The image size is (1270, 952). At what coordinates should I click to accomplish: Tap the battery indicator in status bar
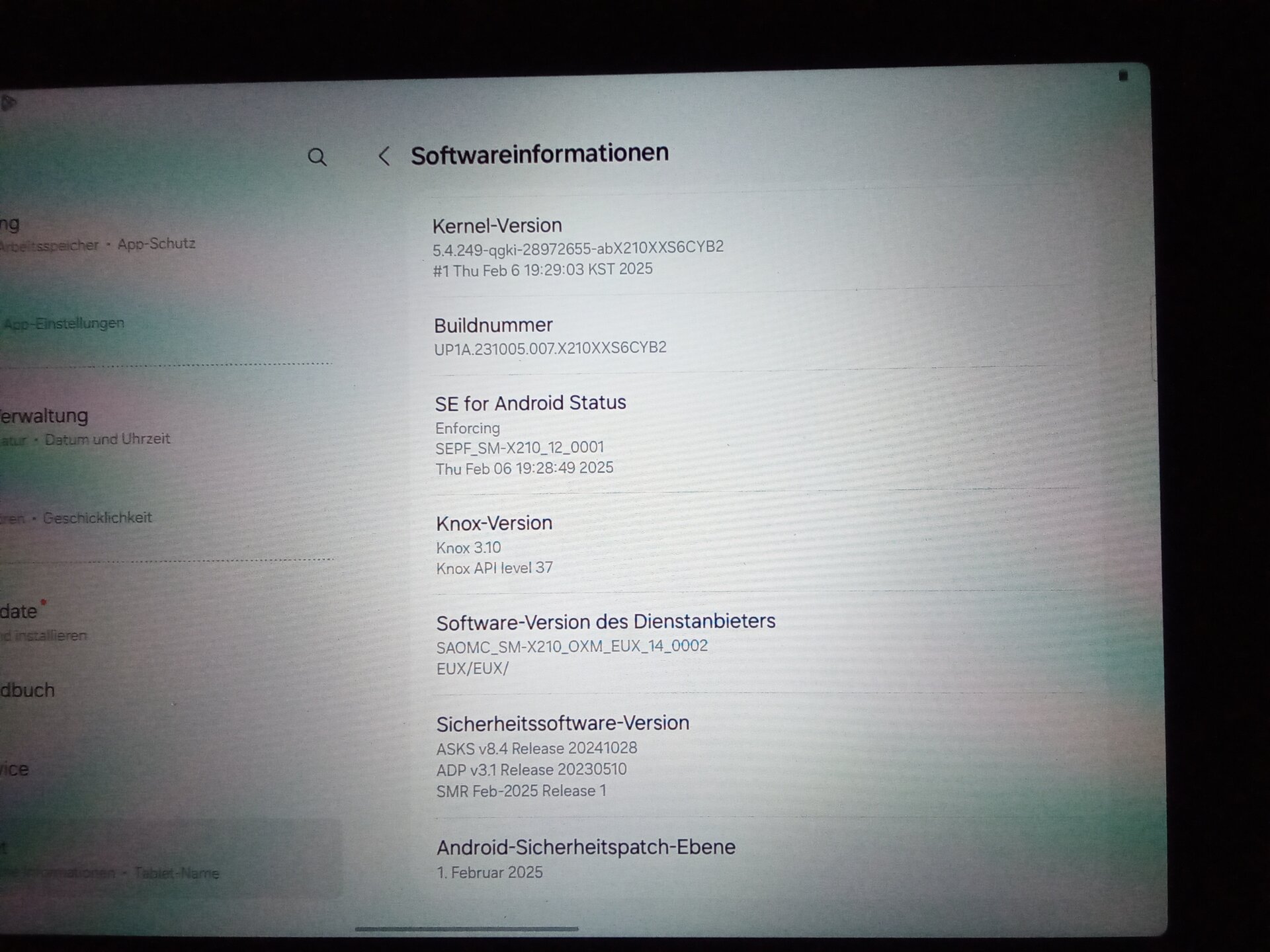[x=1122, y=76]
